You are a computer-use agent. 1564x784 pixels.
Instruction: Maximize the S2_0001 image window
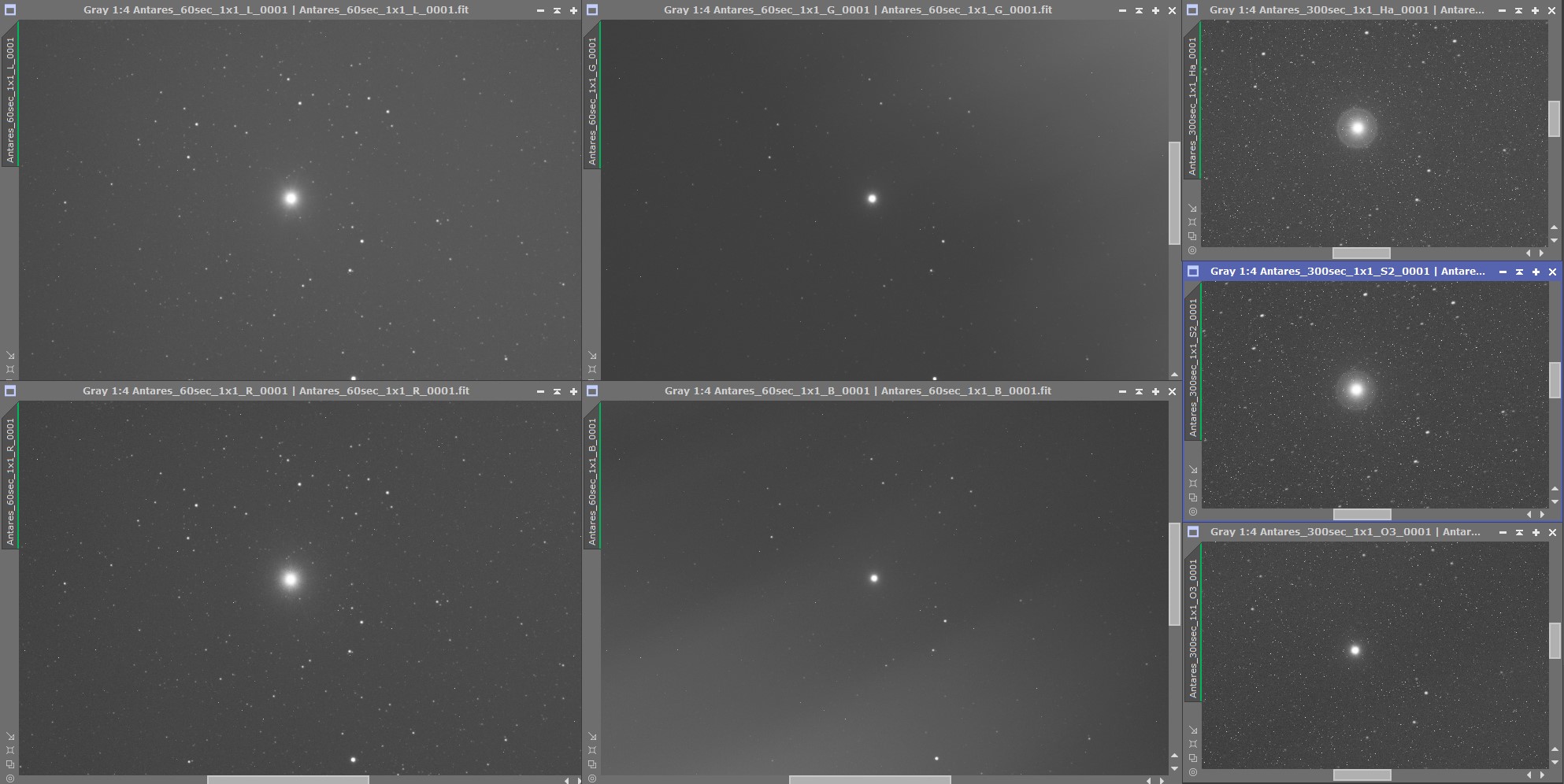(1536, 272)
